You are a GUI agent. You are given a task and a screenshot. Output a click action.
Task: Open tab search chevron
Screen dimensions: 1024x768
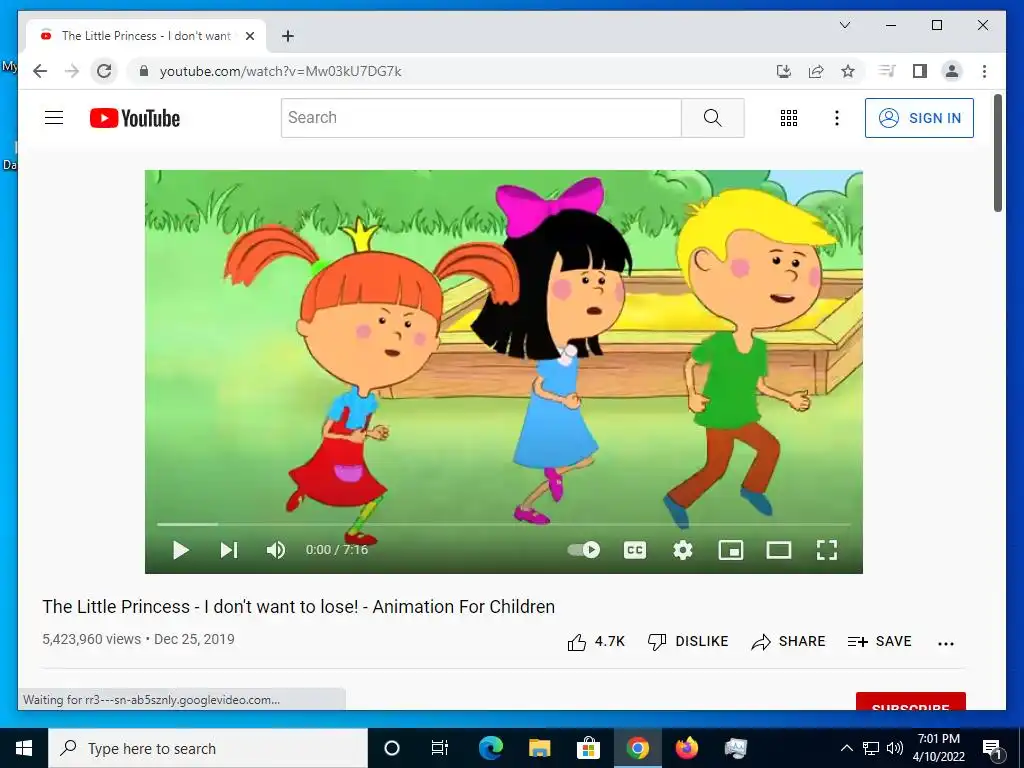pyautogui.click(x=844, y=25)
